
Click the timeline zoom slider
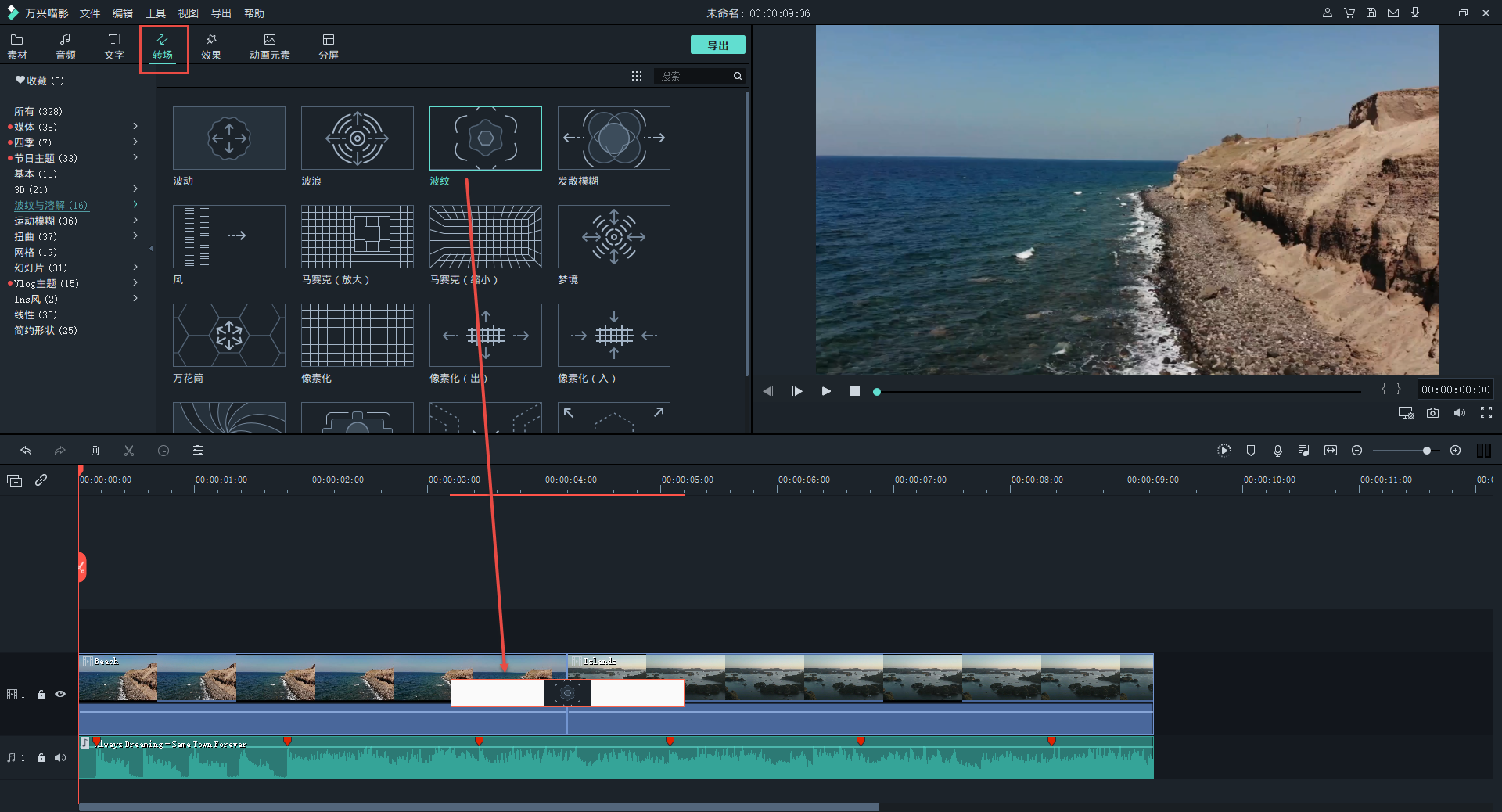[x=1406, y=451]
